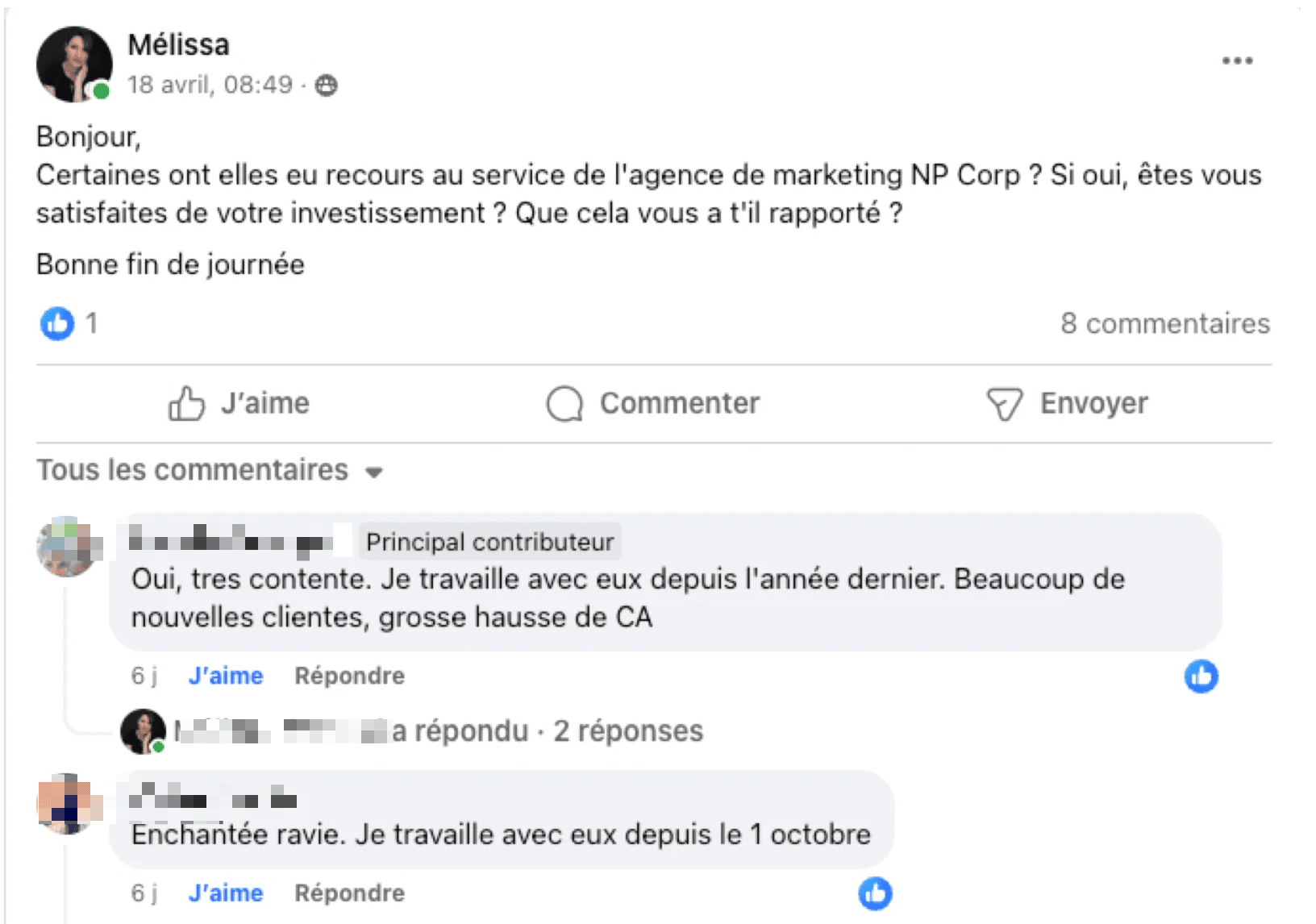View like reaction on 'Enchantée ravie' comment
Image resolution: width=1316 pixels, height=924 pixels.
coord(875,893)
